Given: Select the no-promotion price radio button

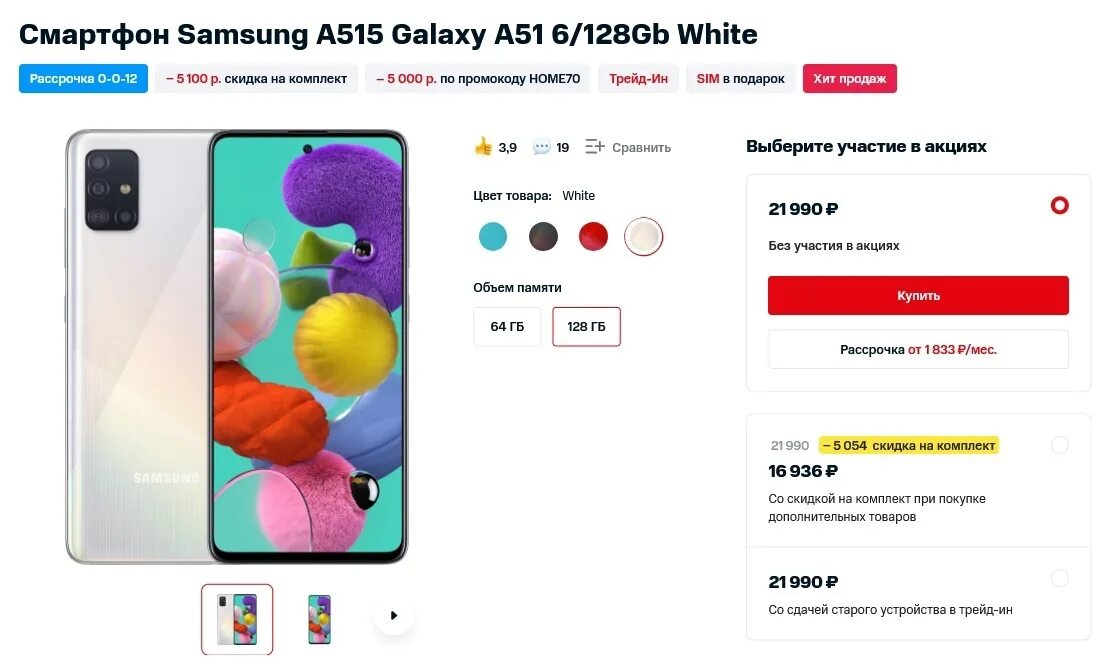Looking at the screenshot, I should click(x=1060, y=206).
